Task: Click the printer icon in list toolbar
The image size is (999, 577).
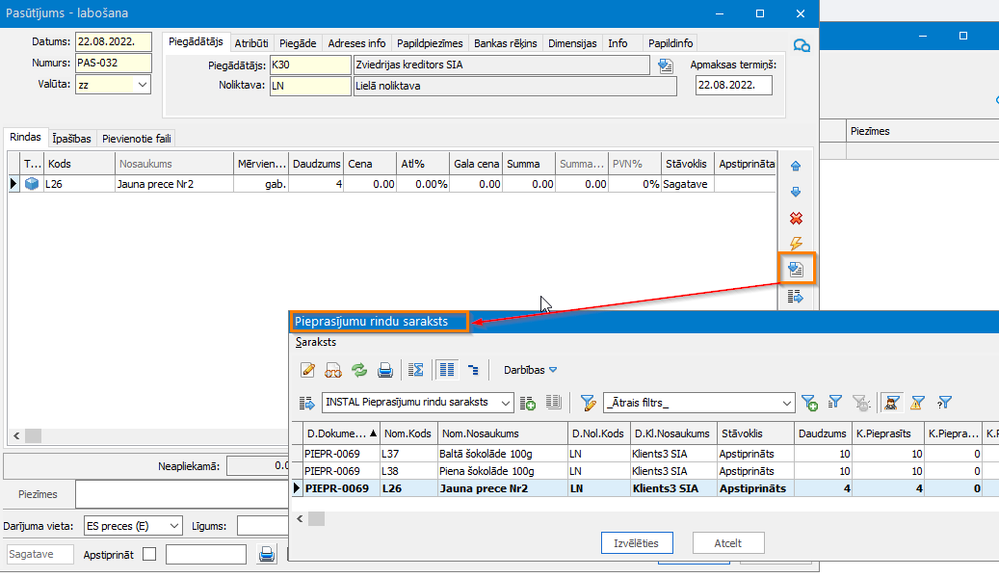Action: point(385,370)
